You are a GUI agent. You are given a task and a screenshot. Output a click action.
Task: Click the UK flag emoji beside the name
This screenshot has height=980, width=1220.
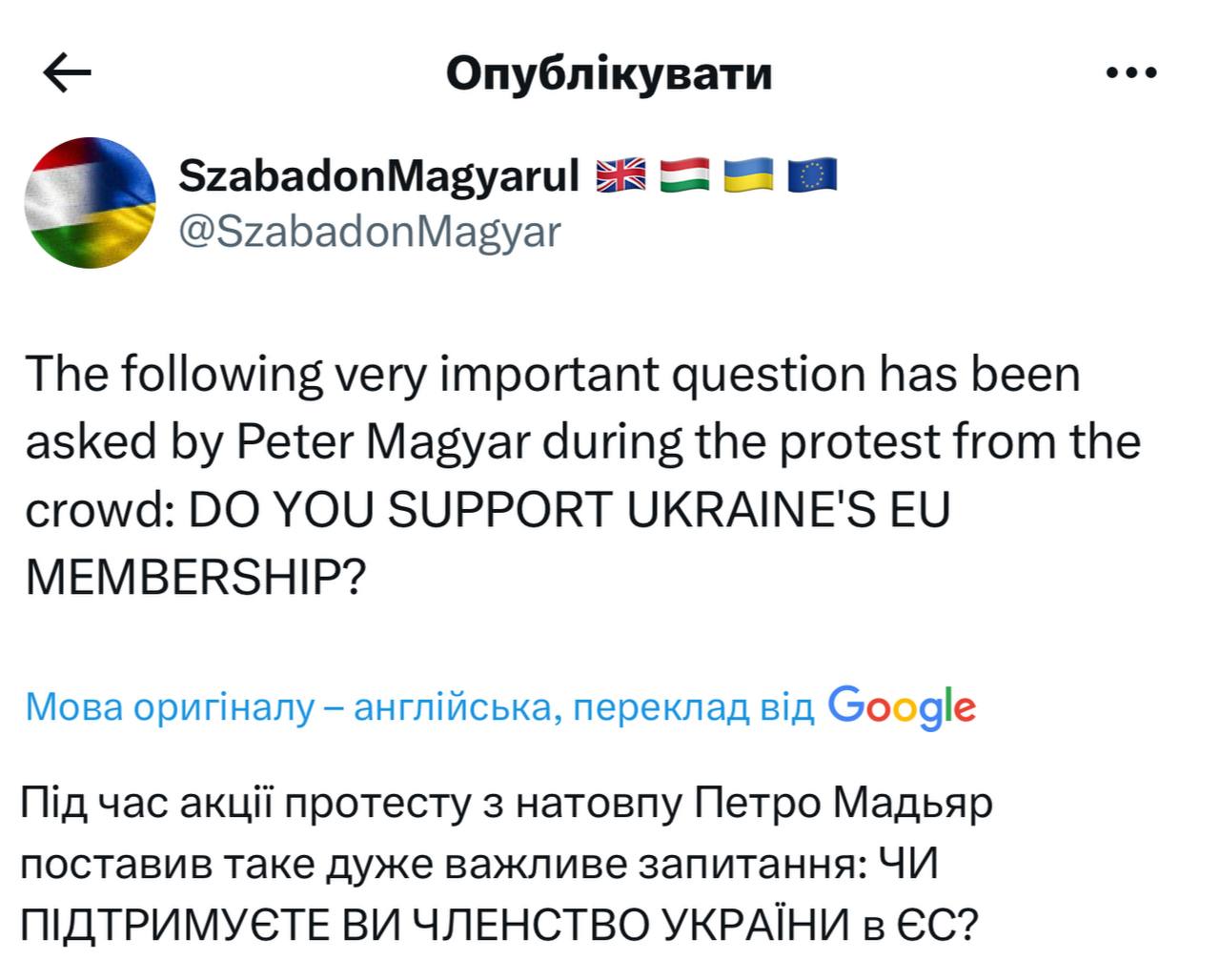click(620, 176)
